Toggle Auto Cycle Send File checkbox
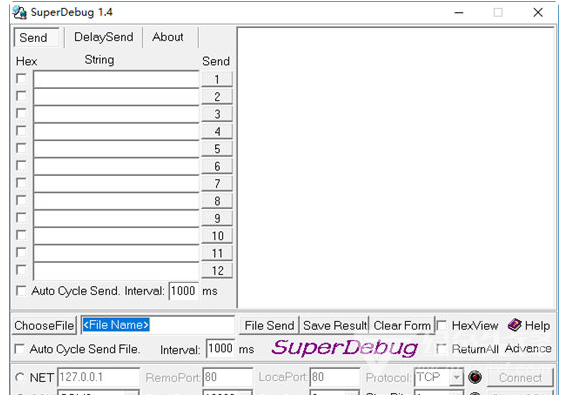The image size is (568, 395). coord(20,349)
